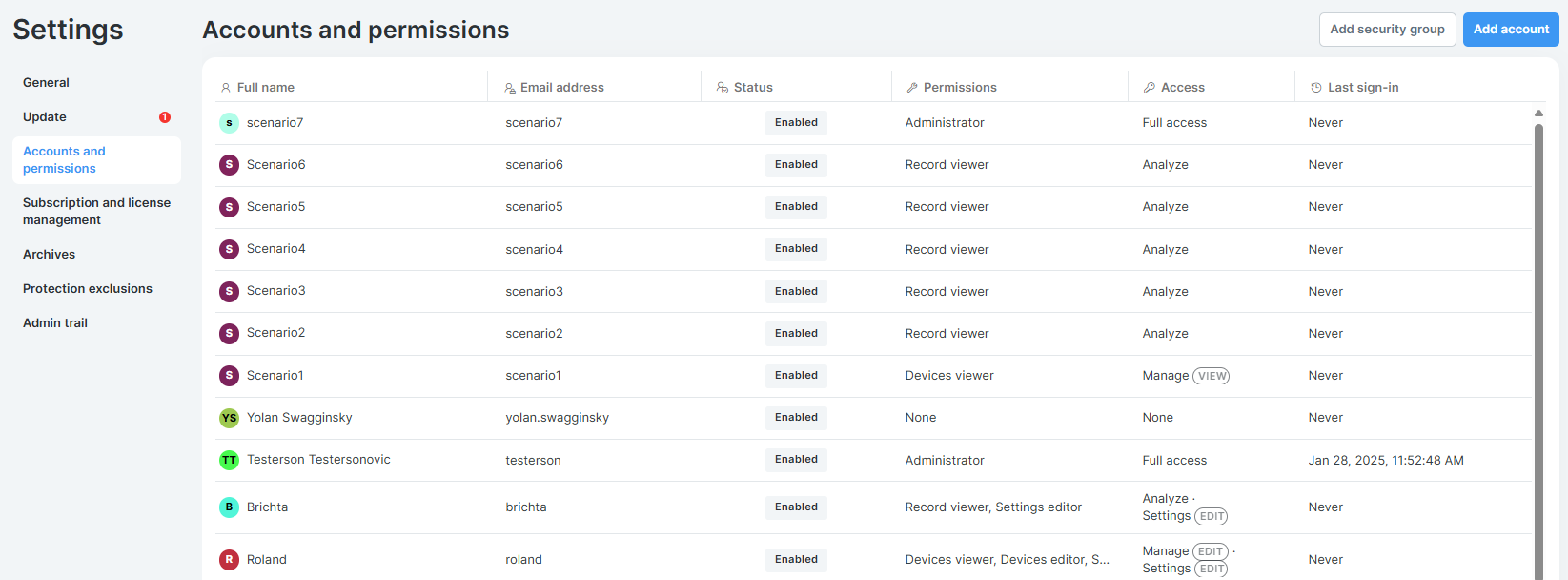Click the Scenario4 avatar icon
1568x580 pixels.
(x=229, y=249)
